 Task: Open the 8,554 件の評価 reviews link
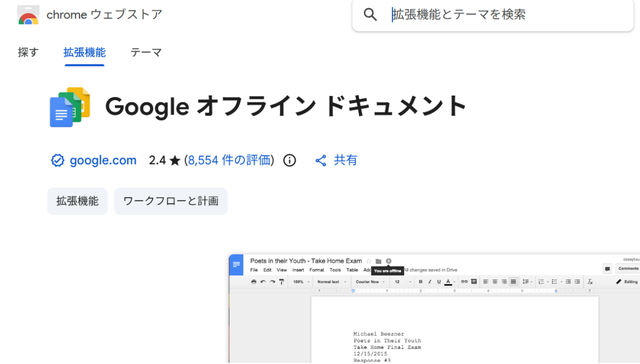pos(229,160)
